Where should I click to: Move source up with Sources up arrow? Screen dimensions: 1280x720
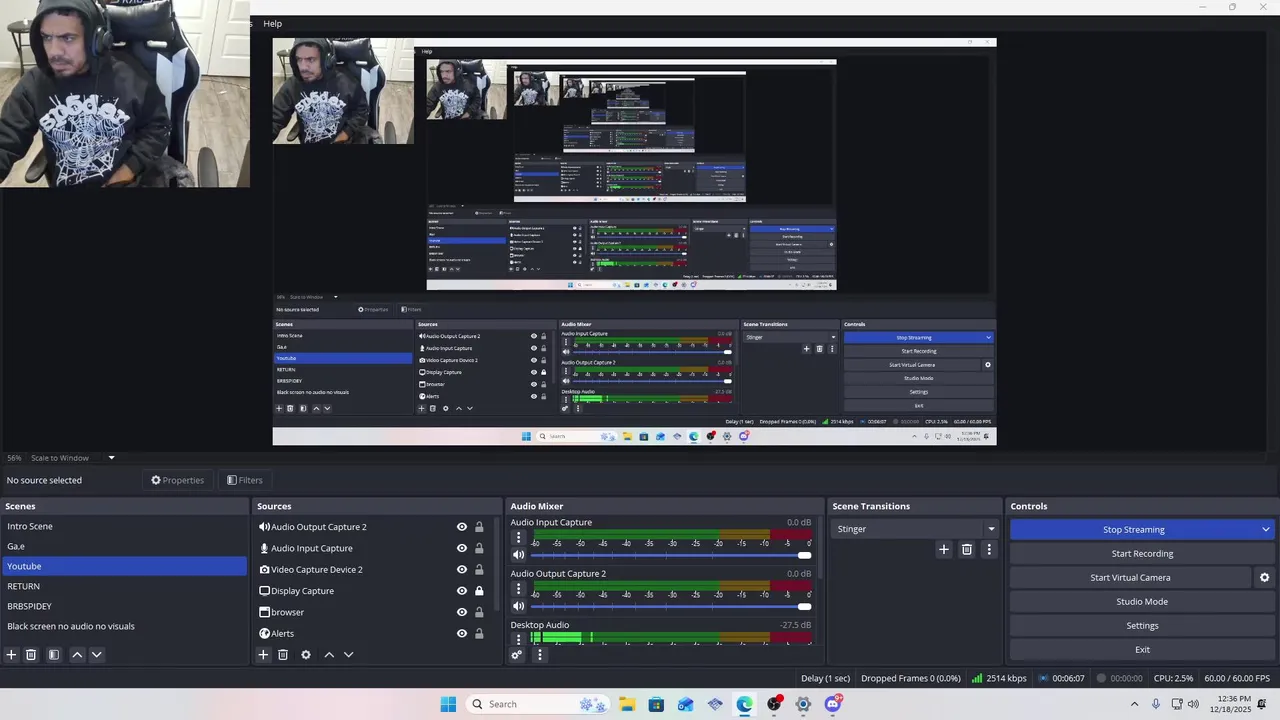tap(329, 655)
